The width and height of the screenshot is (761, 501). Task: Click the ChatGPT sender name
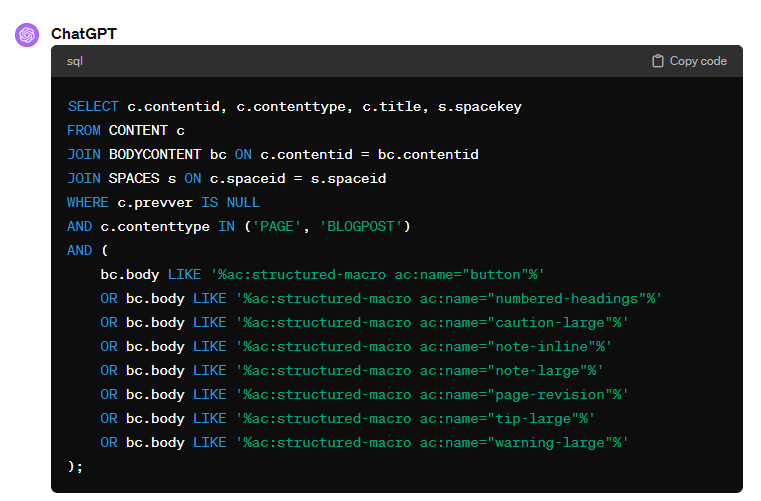(84, 34)
